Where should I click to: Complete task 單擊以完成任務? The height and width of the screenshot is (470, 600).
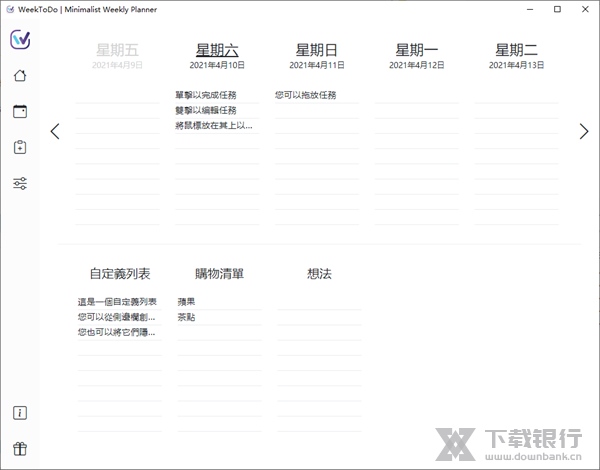[206, 95]
